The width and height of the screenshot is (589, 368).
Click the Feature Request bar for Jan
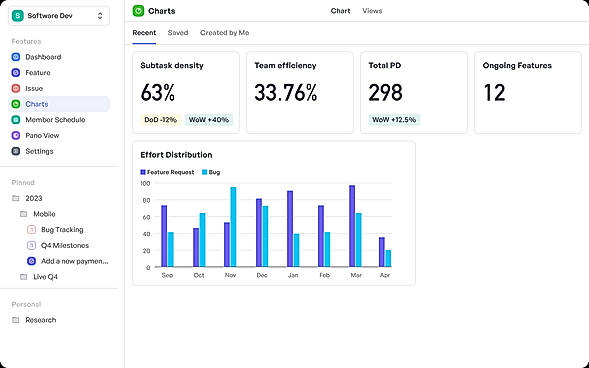[290, 229]
